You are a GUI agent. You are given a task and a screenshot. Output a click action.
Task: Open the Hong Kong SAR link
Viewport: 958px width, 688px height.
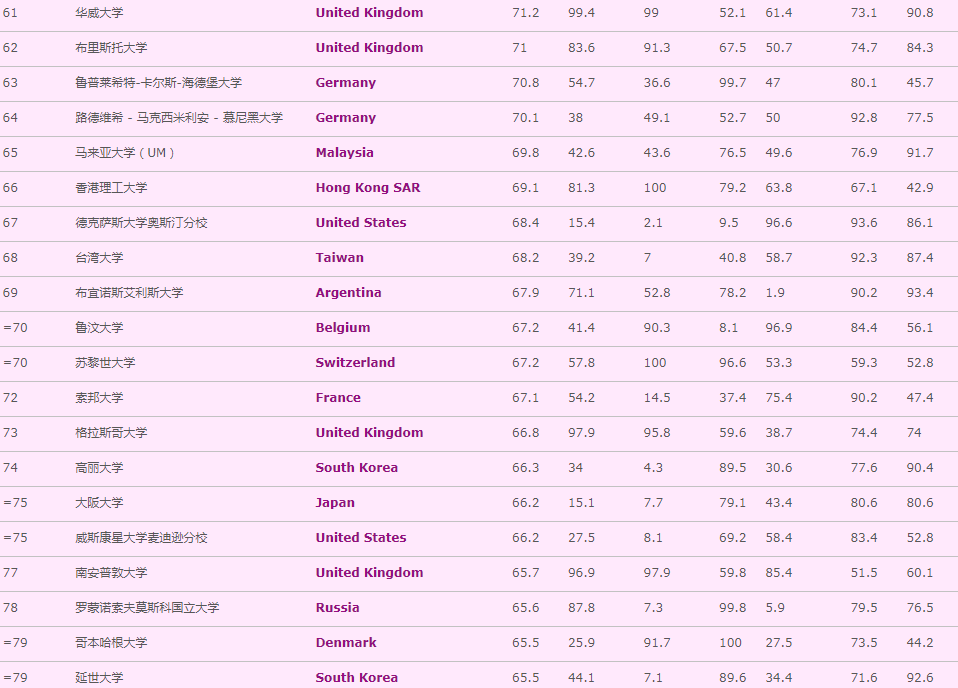click(368, 188)
